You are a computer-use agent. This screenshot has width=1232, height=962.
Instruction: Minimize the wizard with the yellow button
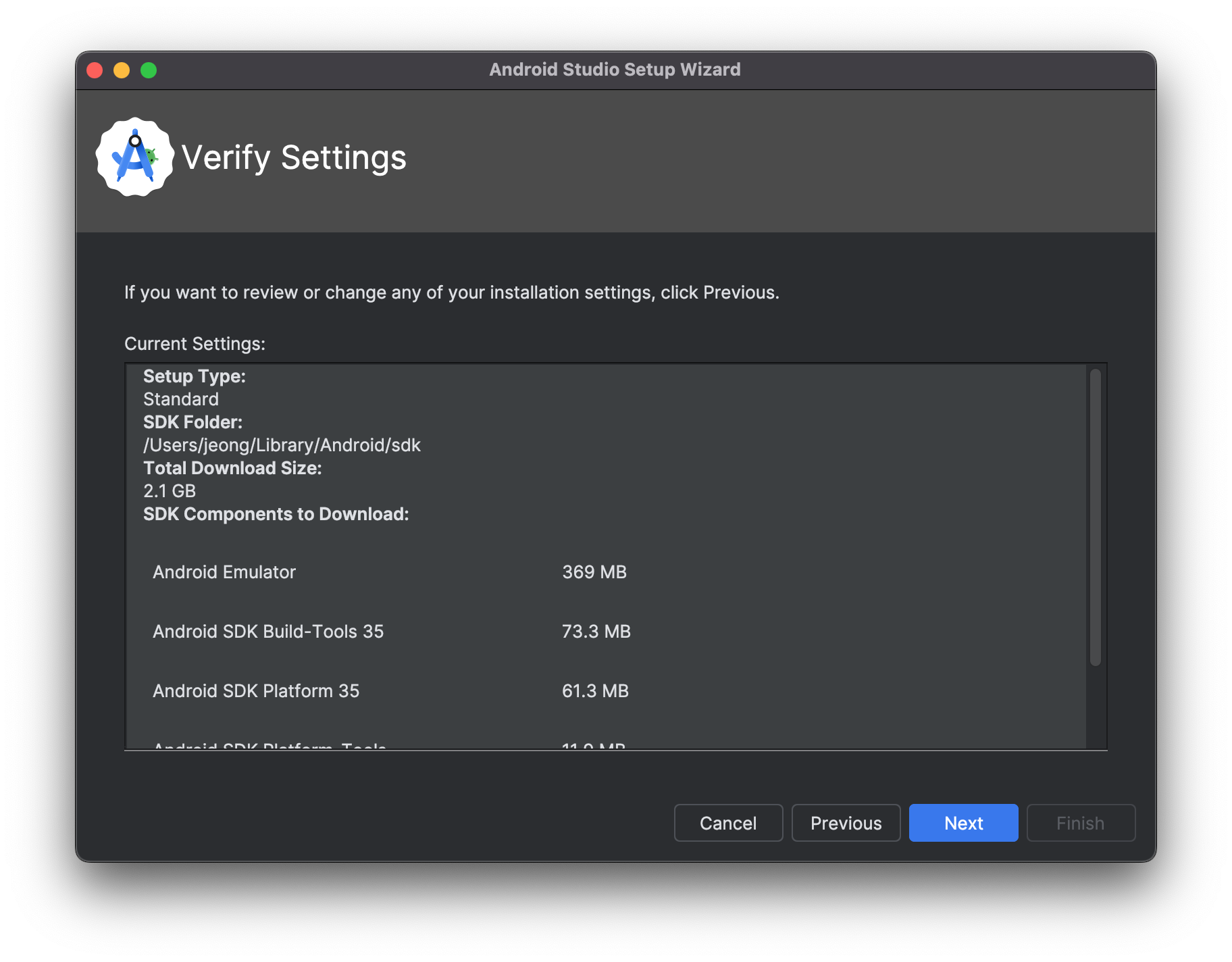[122, 70]
